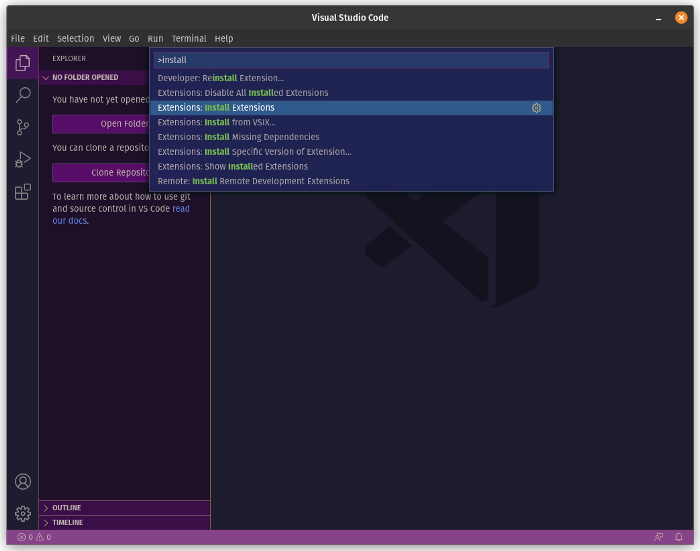Viewport: 700px width, 551px height.
Task: Click the Open Folder button
Action: pos(100,124)
